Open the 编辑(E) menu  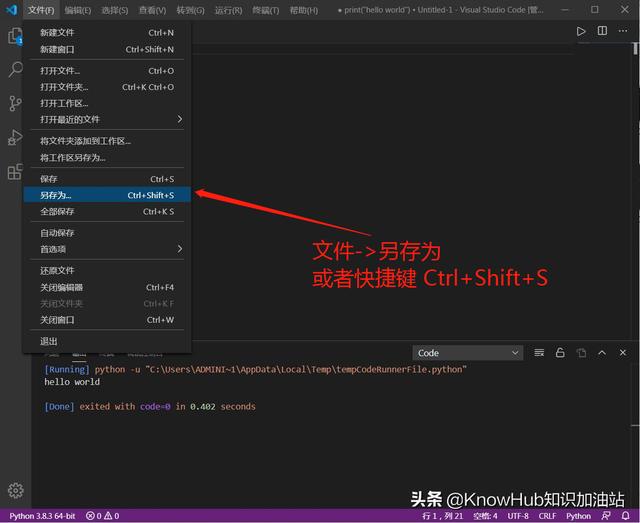(x=78, y=10)
